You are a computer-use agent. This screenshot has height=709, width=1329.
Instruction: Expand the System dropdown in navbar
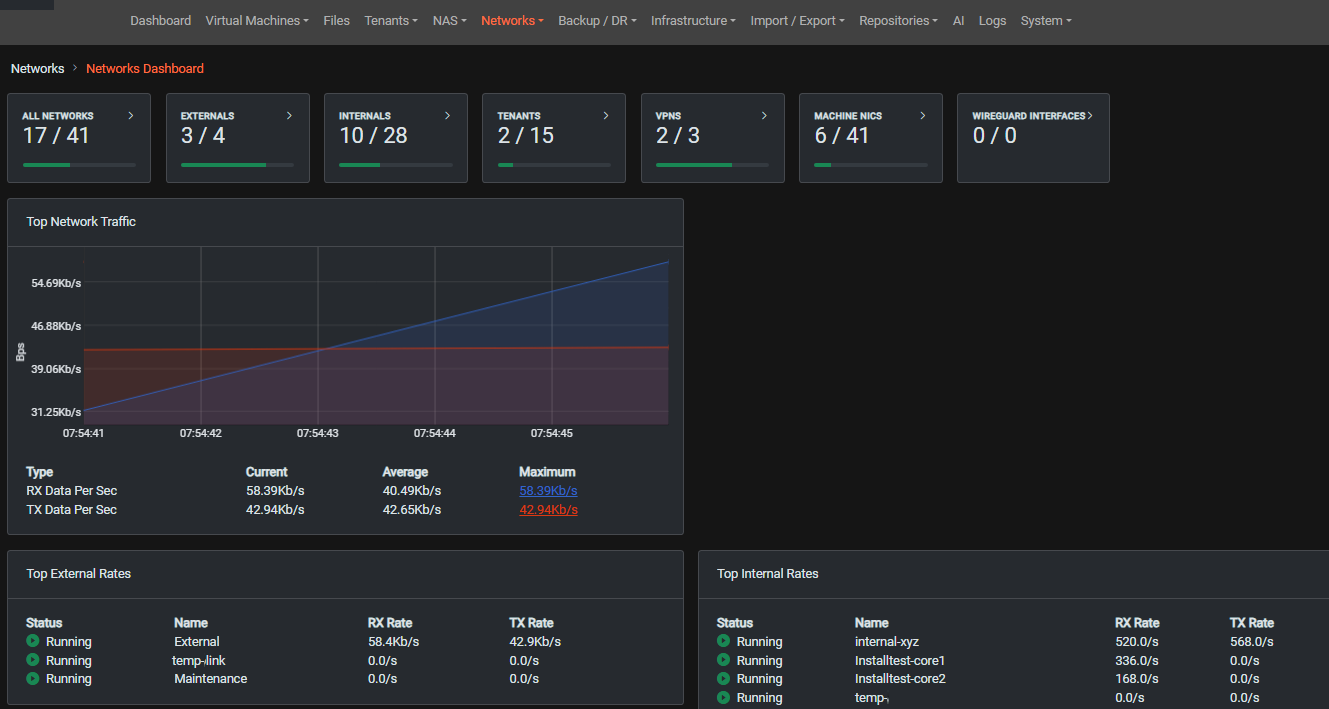coord(1045,21)
